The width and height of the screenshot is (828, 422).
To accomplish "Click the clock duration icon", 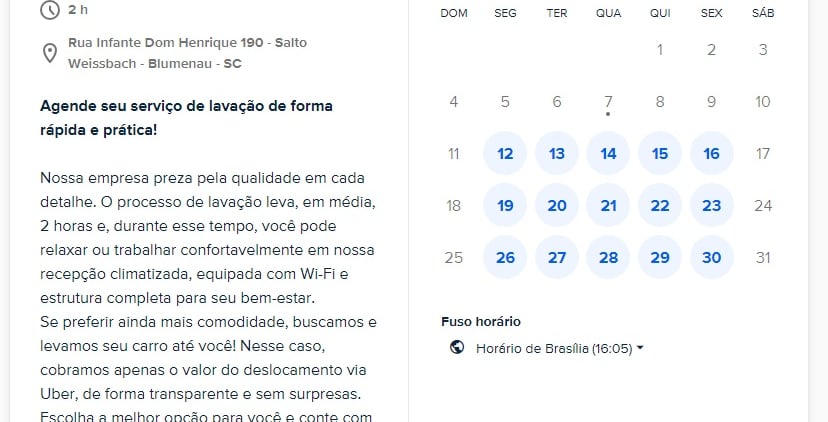I will pos(49,10).
